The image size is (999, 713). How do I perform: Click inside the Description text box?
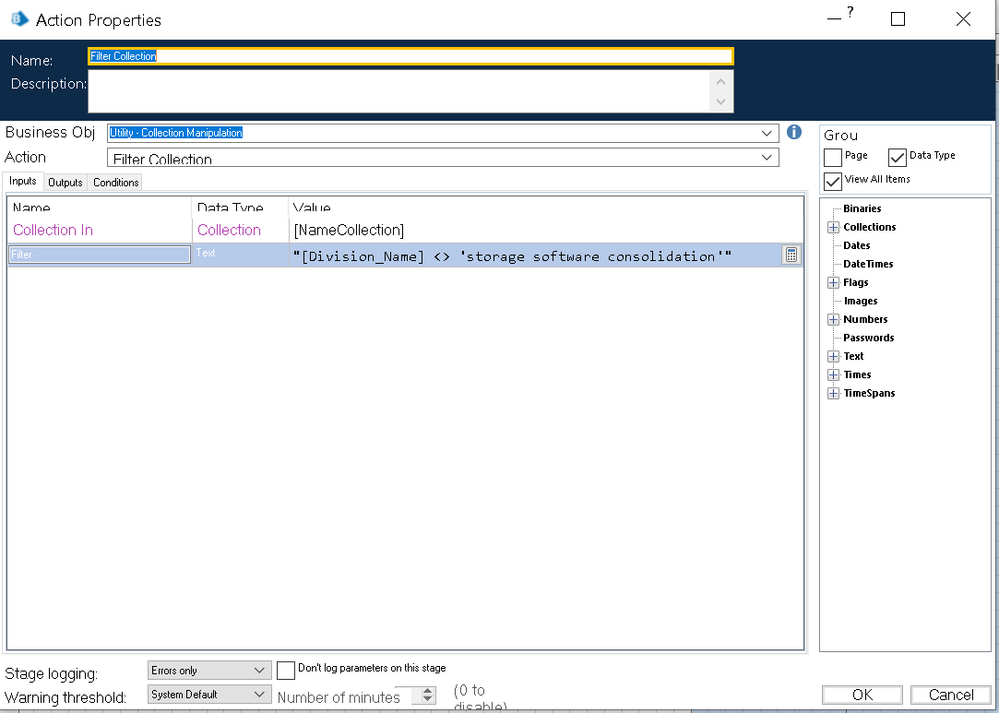tap(400, 91)
